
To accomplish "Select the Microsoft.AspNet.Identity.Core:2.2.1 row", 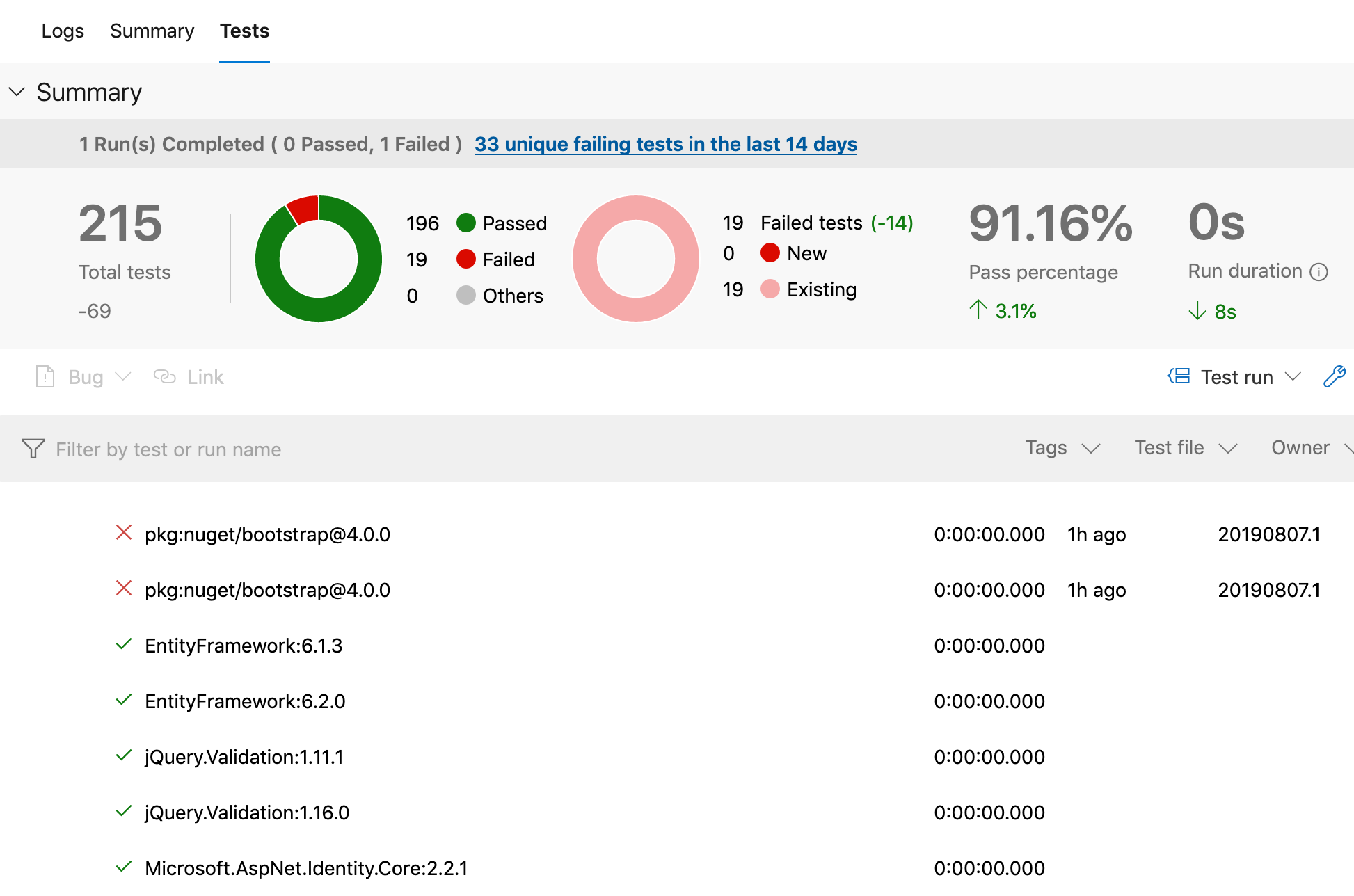I will point(306,868).
